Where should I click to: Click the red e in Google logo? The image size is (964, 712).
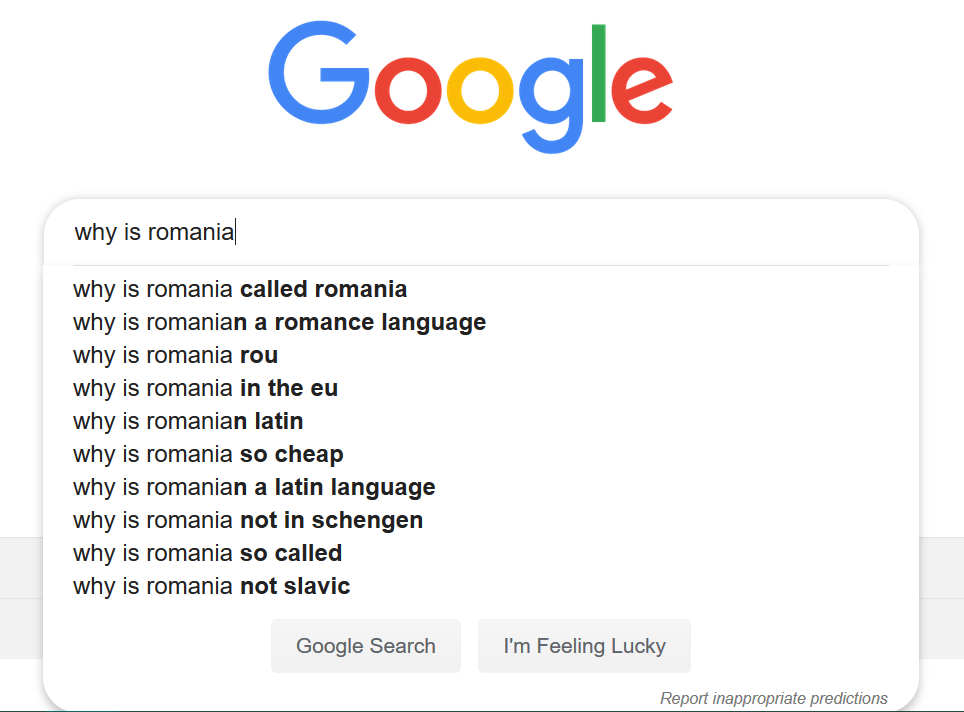click(x=640, y=89)
